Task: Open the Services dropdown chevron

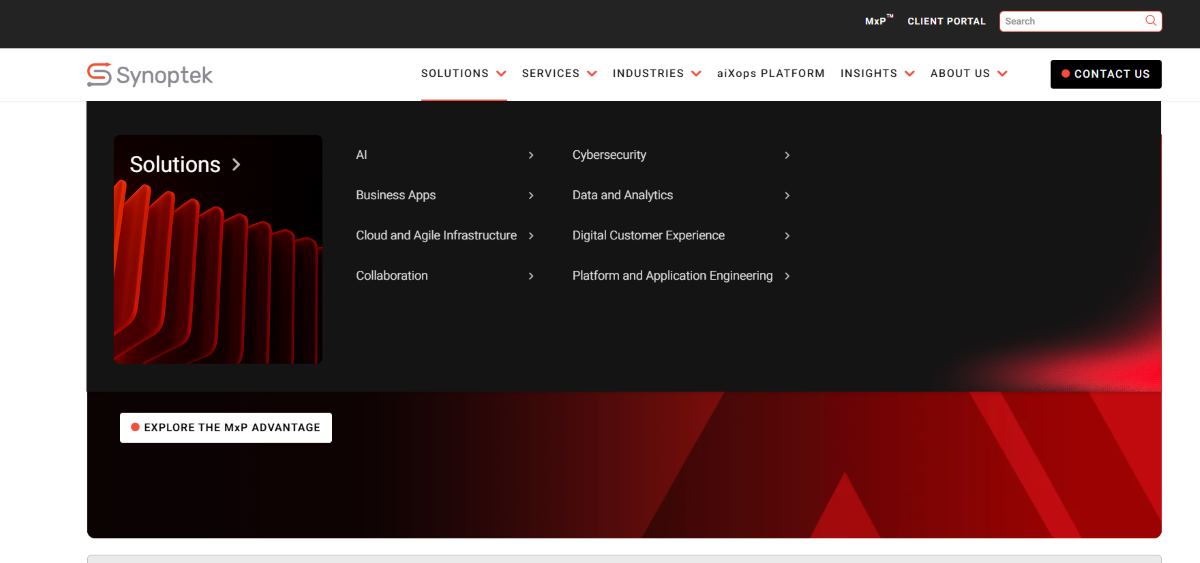Action: [x=592, y=74]
